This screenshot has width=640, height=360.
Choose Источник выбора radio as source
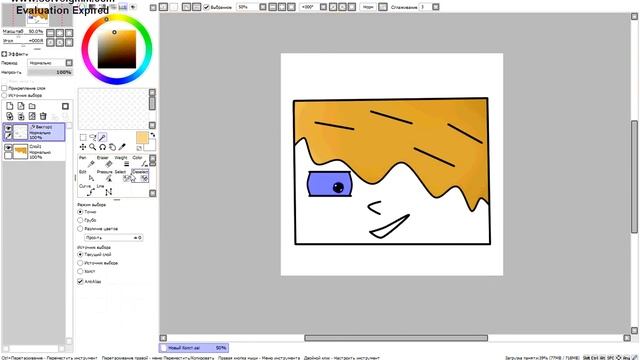tap(80, 263)
